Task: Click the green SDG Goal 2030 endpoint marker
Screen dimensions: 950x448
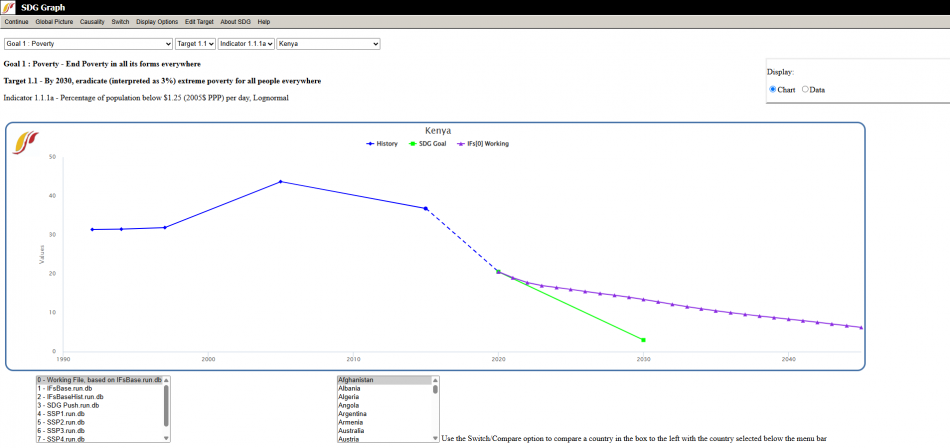Action: 643,340
